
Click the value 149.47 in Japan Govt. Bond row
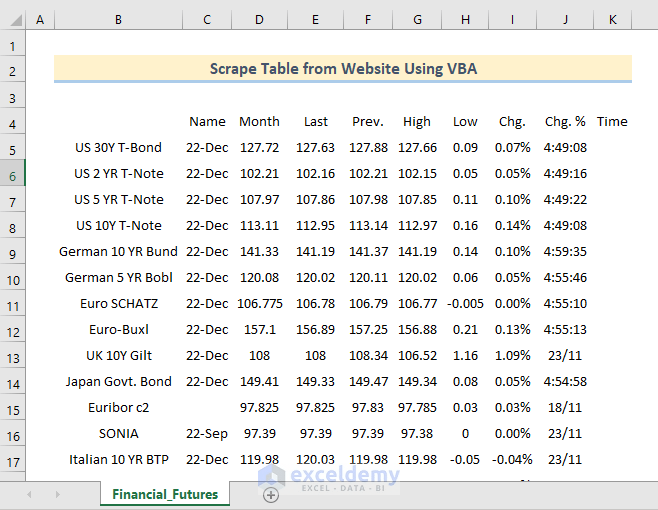coord(368,382)
